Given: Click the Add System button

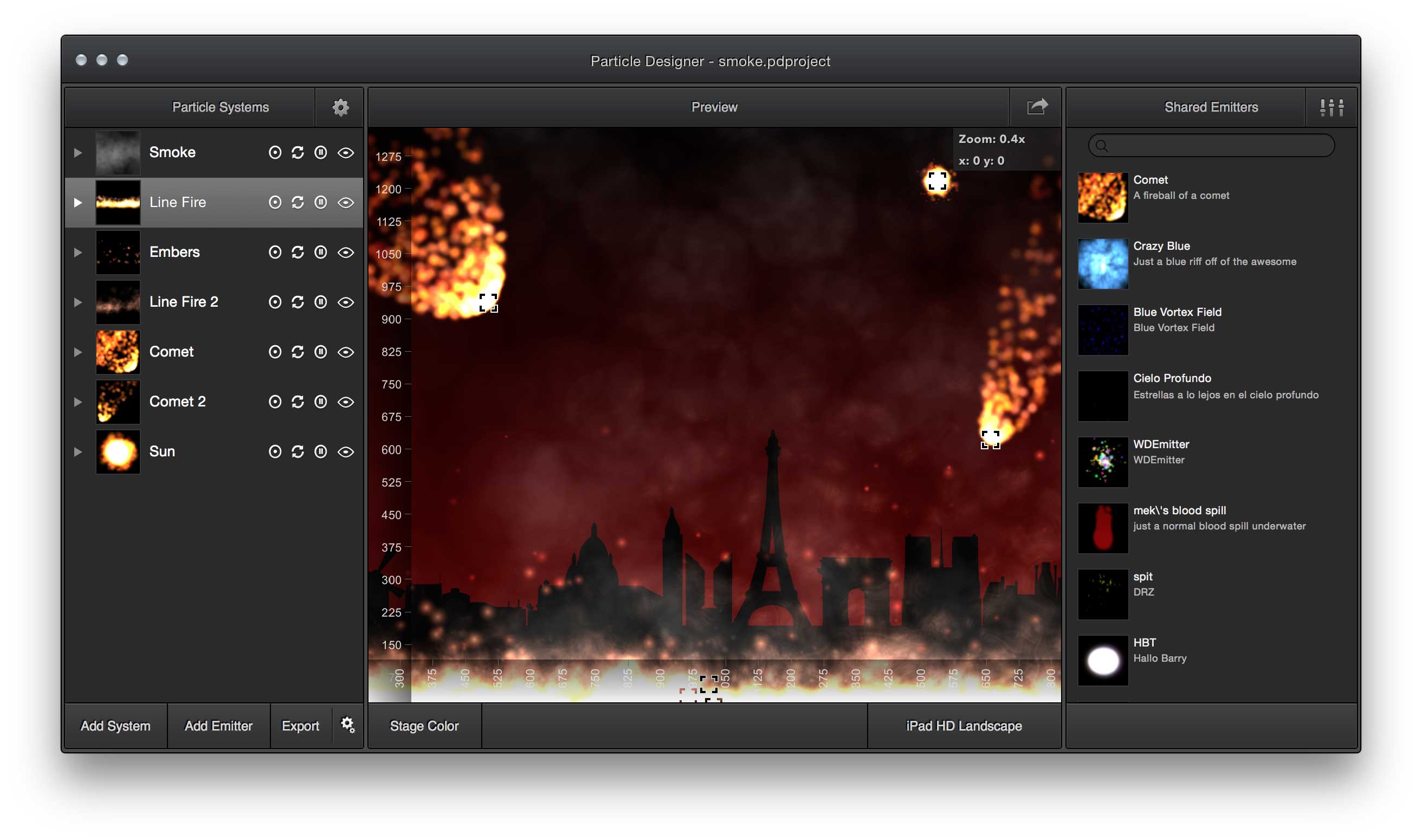Looking at the screenshot, I should point(115,726).
